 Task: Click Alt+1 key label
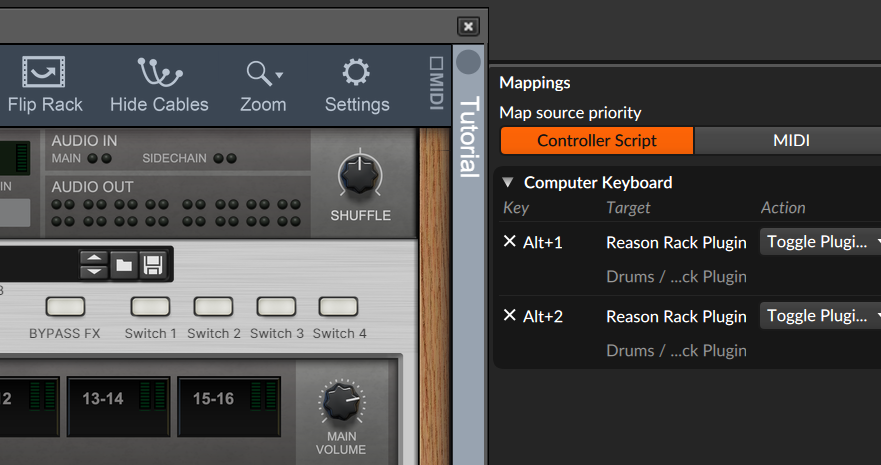coord(543,243)
